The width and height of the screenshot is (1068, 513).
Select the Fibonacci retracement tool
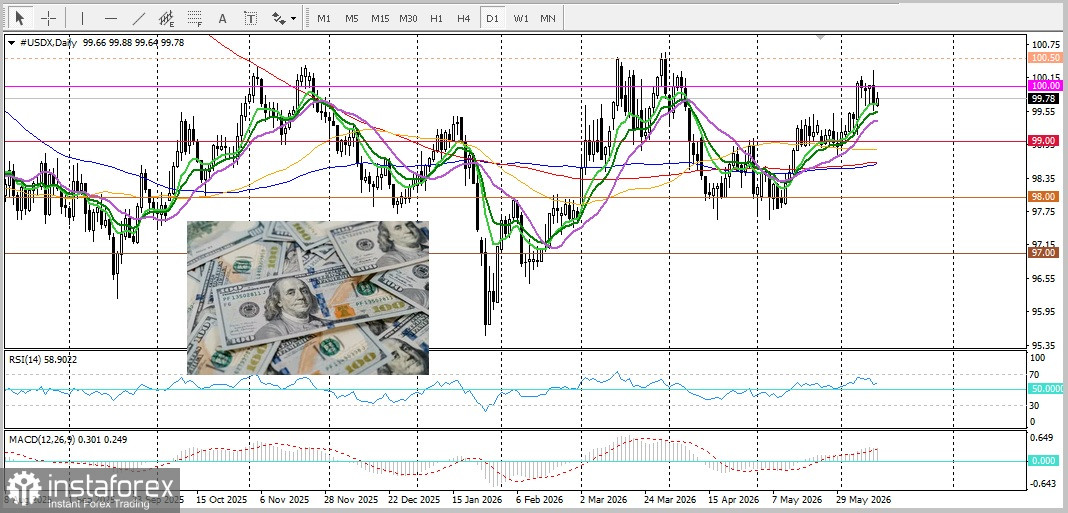(195, 18)
